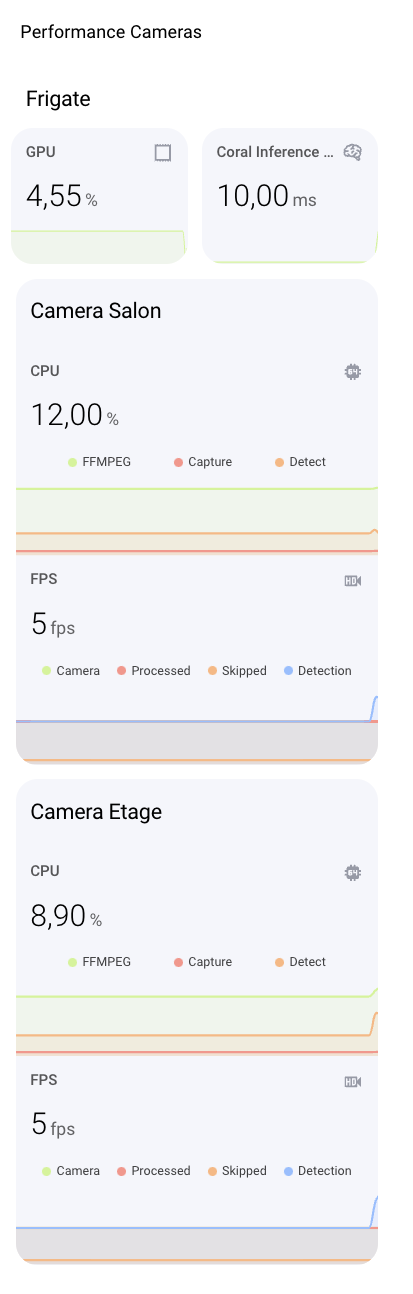This screenshot has height=1294, width=413.
Task: Toggle FFMPEG series in Camera Salon CPU
Action: pyautogui.click(x=99, y=462)
